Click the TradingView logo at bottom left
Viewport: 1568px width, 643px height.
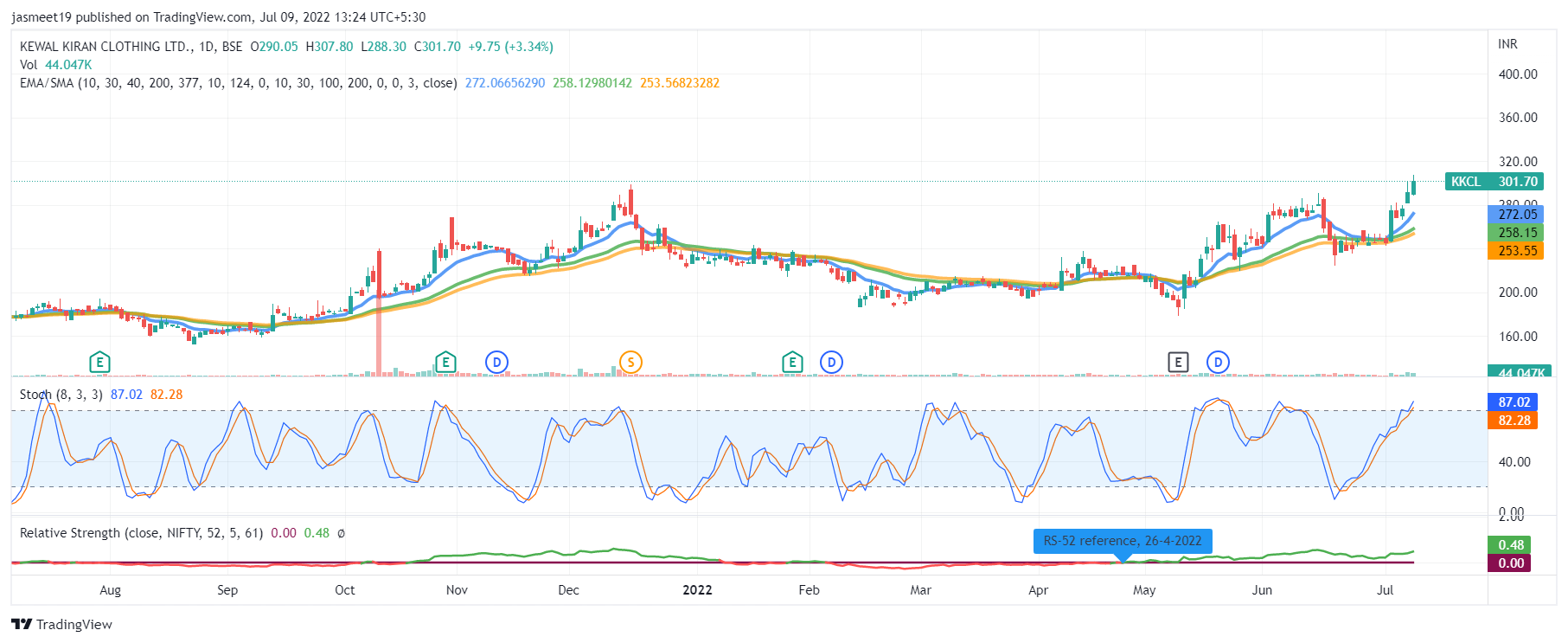point(62,625)
